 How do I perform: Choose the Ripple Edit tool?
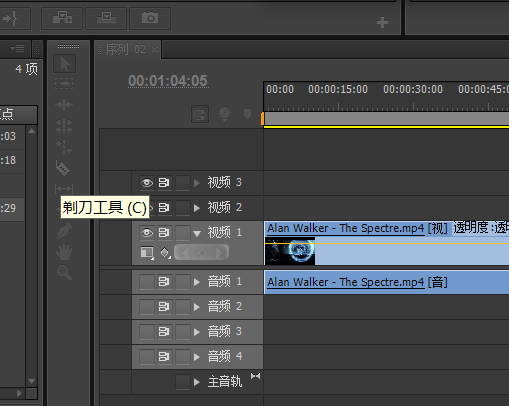pyautogui.click(x=64, y=105)
